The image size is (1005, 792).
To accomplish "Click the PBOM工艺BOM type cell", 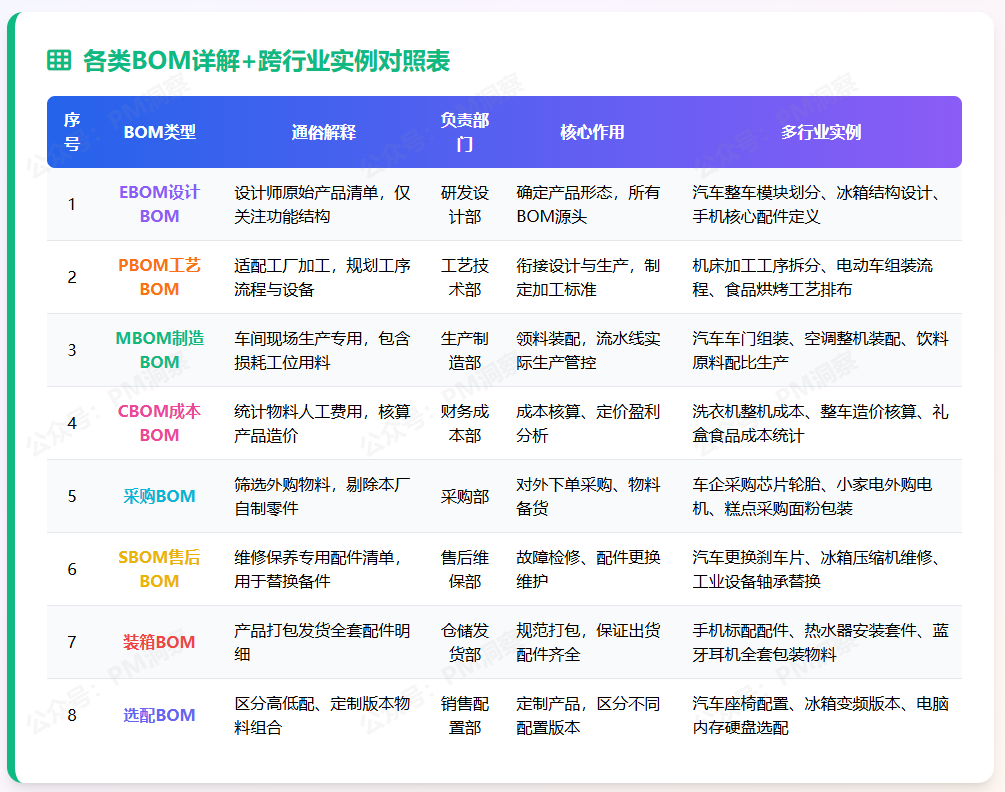I will point(160,277).
